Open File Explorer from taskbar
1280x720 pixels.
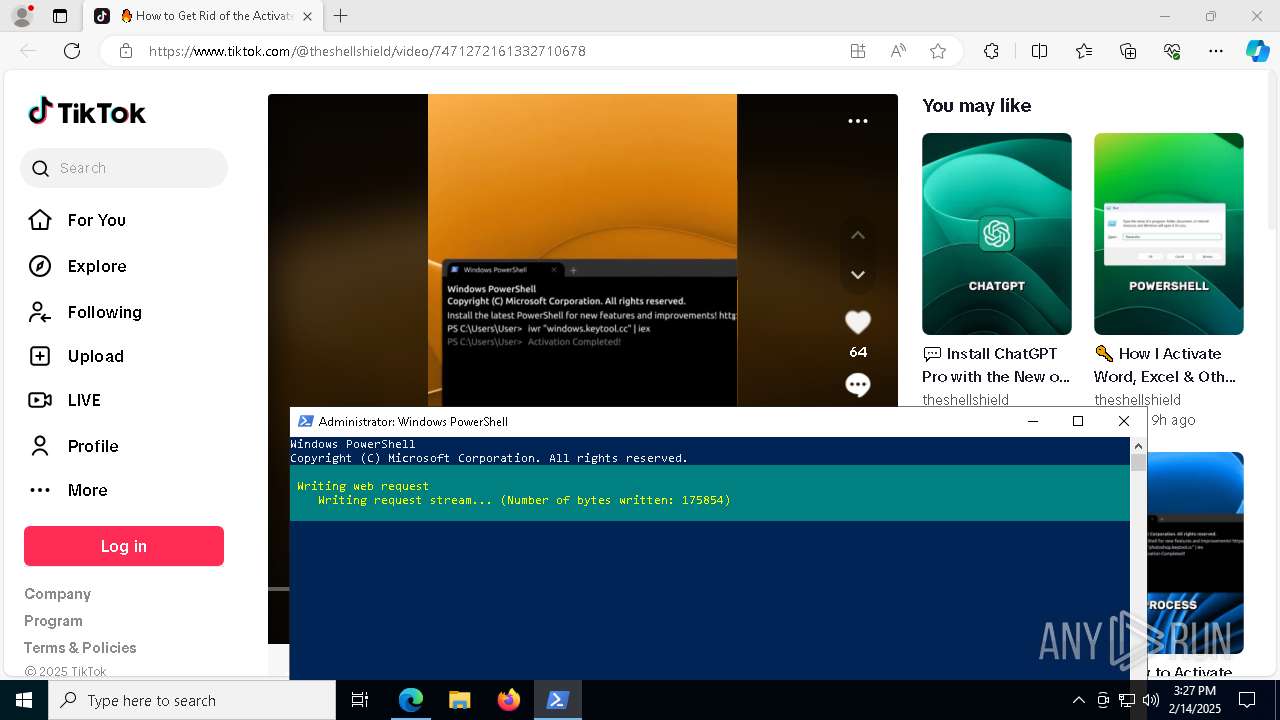459,700
